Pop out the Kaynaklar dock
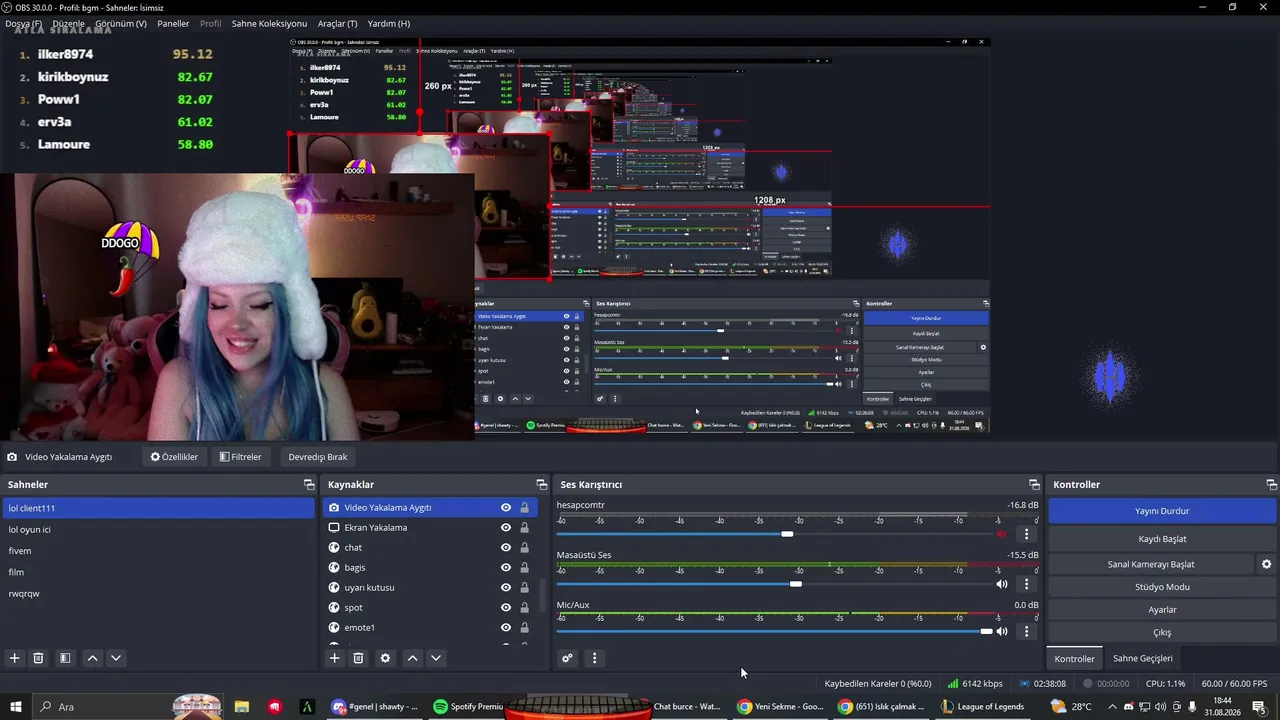The image size is (1280, 720). [541, 485]
